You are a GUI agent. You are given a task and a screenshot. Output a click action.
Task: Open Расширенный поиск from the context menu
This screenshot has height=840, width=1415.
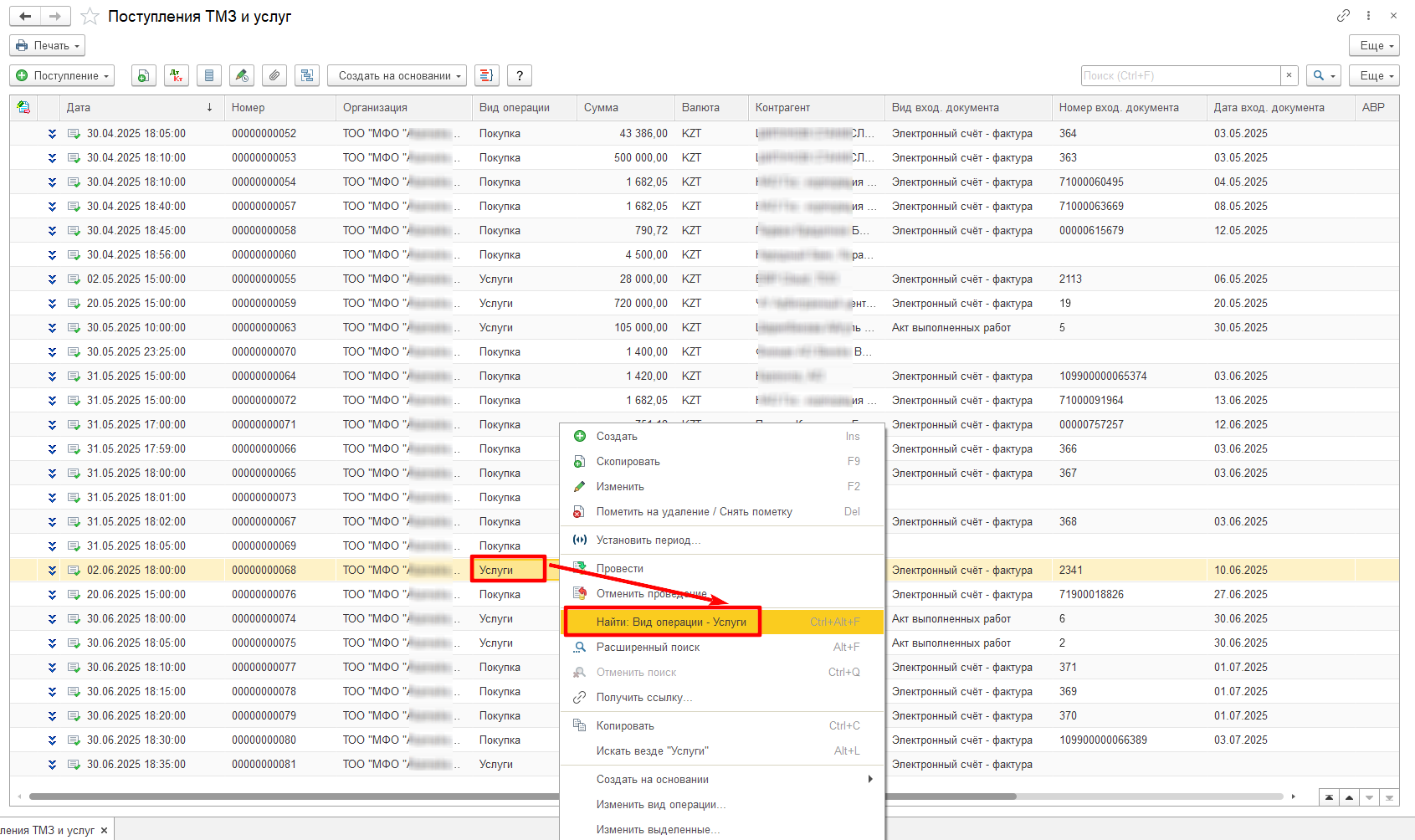click(721, 648)
